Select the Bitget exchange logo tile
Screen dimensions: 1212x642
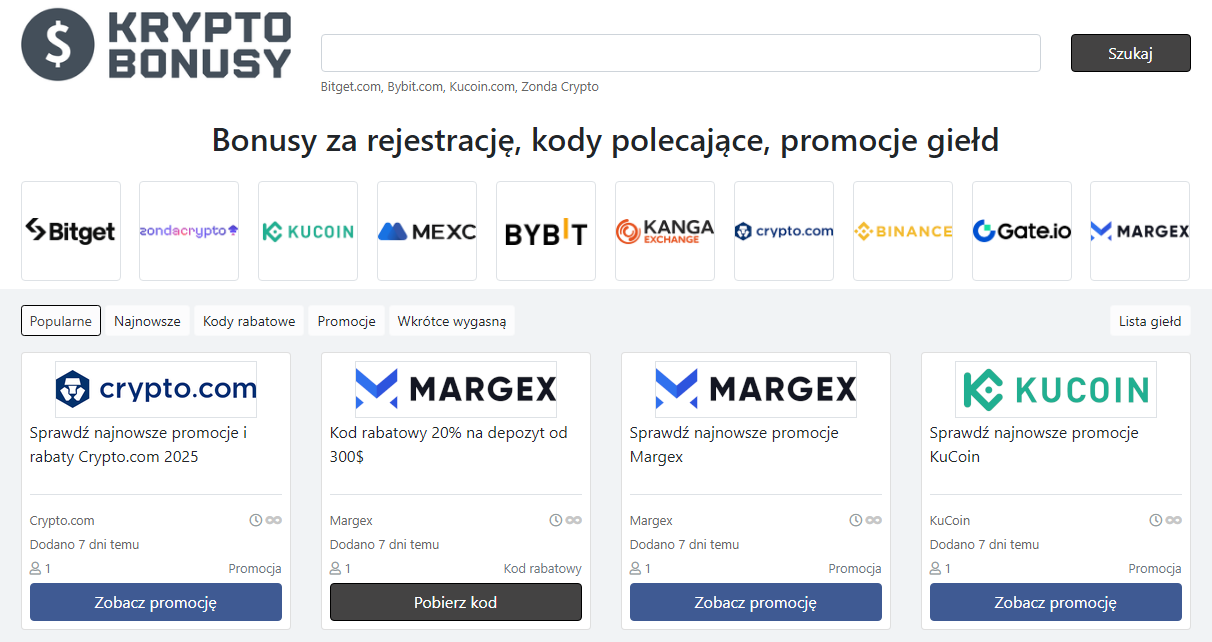[71, 231]
